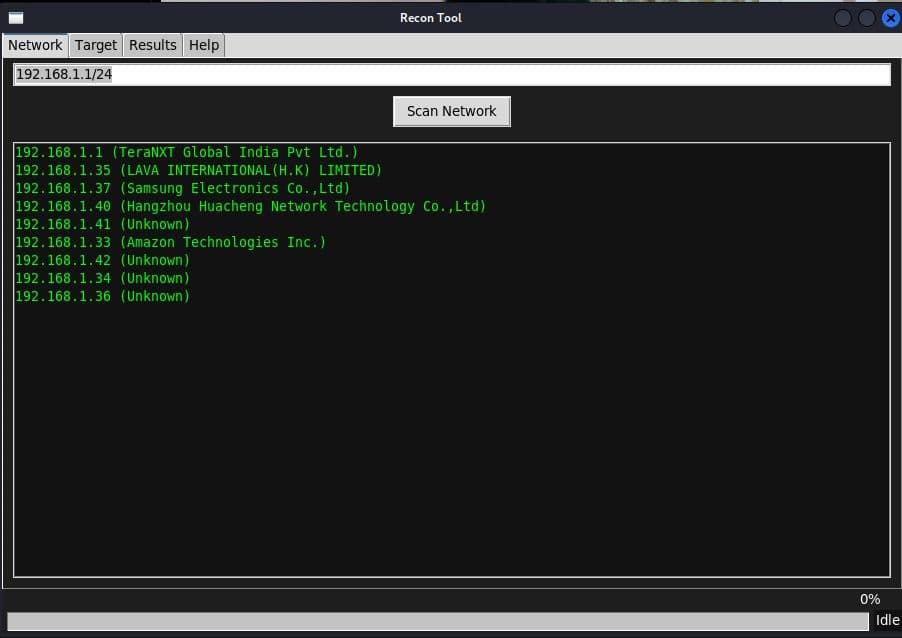Close the Recon Tool window
902x638 pixels.
click(x=890, y=18)
